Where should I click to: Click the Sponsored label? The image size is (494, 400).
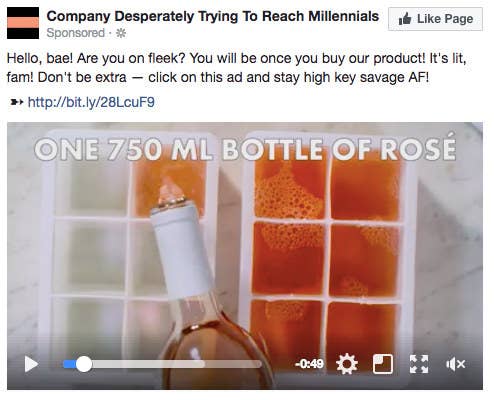click(76, 33)
